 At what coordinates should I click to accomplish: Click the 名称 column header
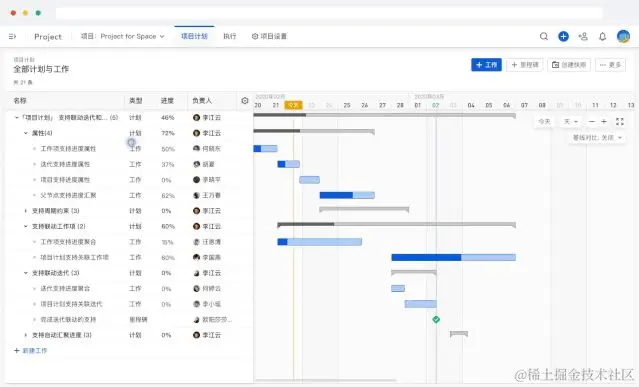(x=20, y=101)
